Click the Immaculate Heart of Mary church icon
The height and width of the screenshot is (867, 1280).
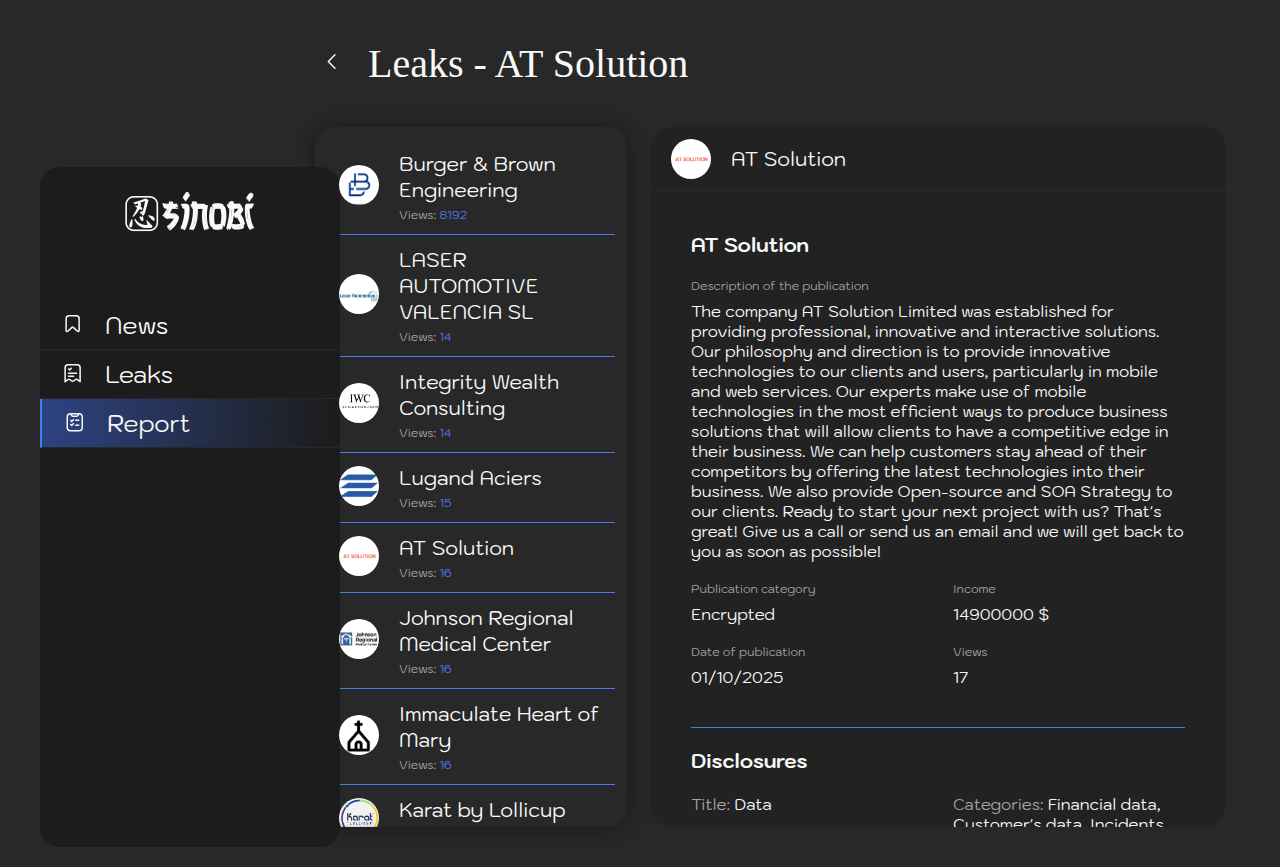[359, 735]
